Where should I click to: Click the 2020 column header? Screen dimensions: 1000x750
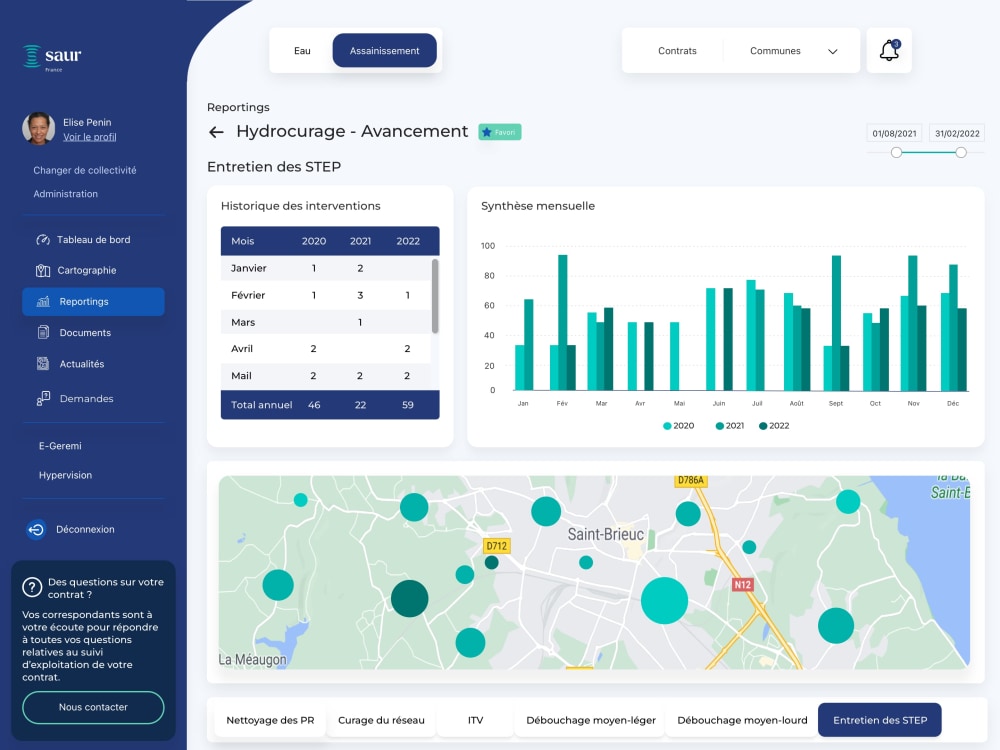pyautogui.click(x=314, y=241)
